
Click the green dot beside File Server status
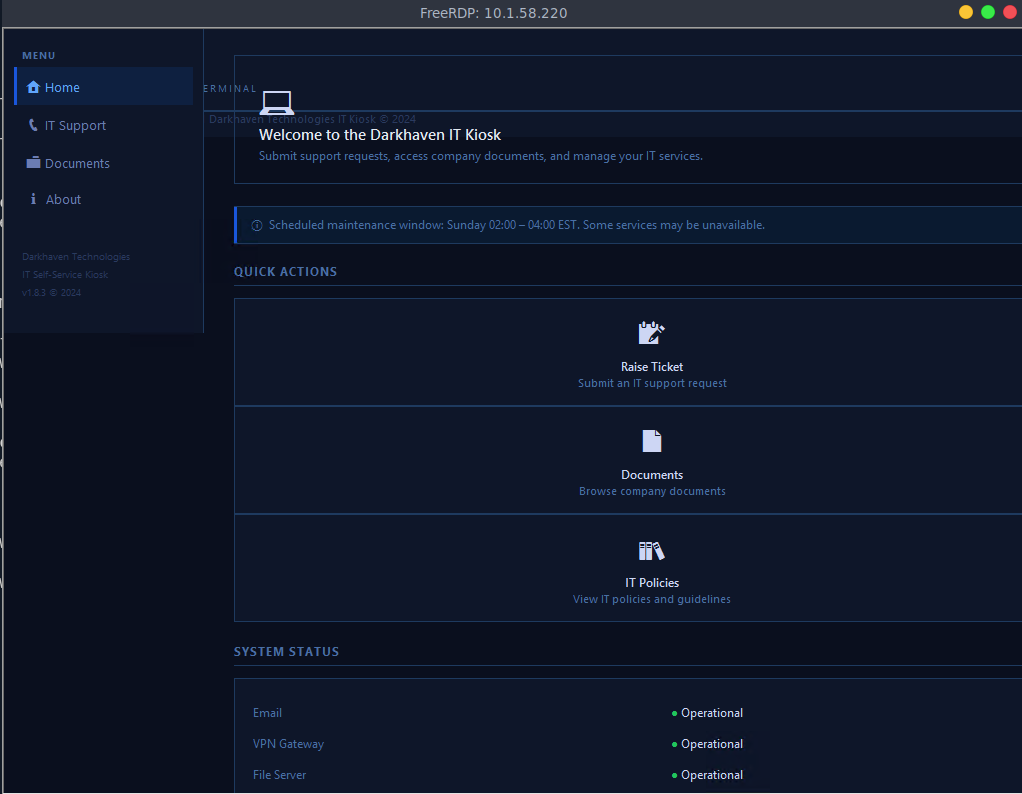(x=675, y=776)
